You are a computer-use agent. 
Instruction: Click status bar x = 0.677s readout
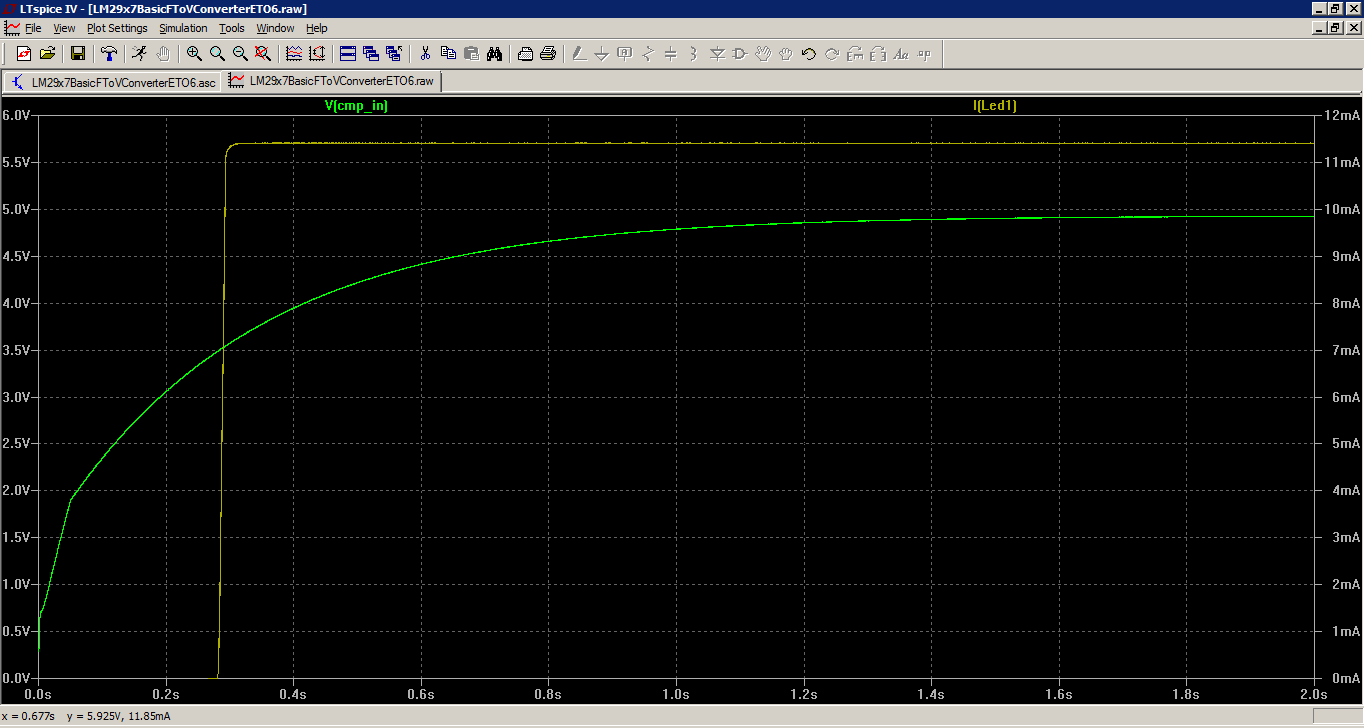pyautogui.click(x=32, y=716)
